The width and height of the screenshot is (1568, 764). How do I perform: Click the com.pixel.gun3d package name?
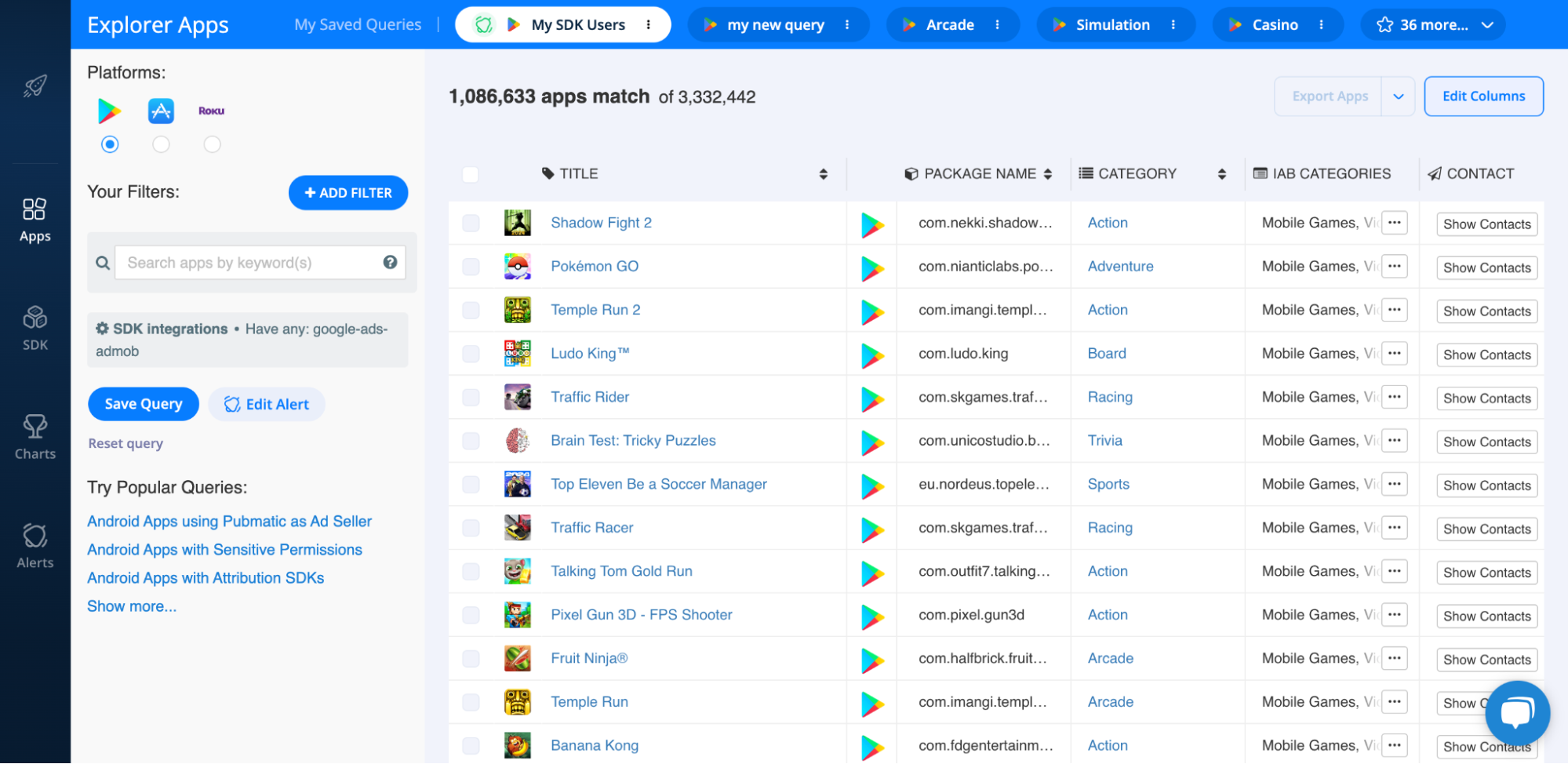(972, 615)
